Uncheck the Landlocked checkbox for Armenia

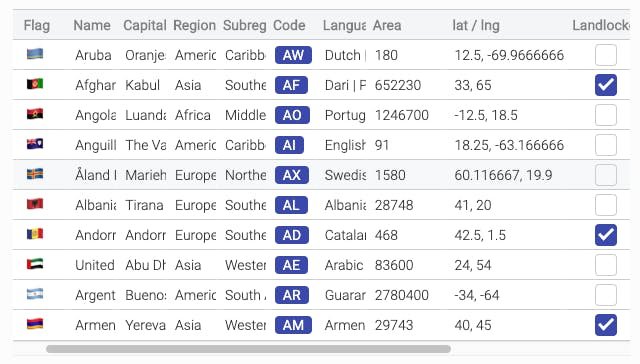[606, 325]
